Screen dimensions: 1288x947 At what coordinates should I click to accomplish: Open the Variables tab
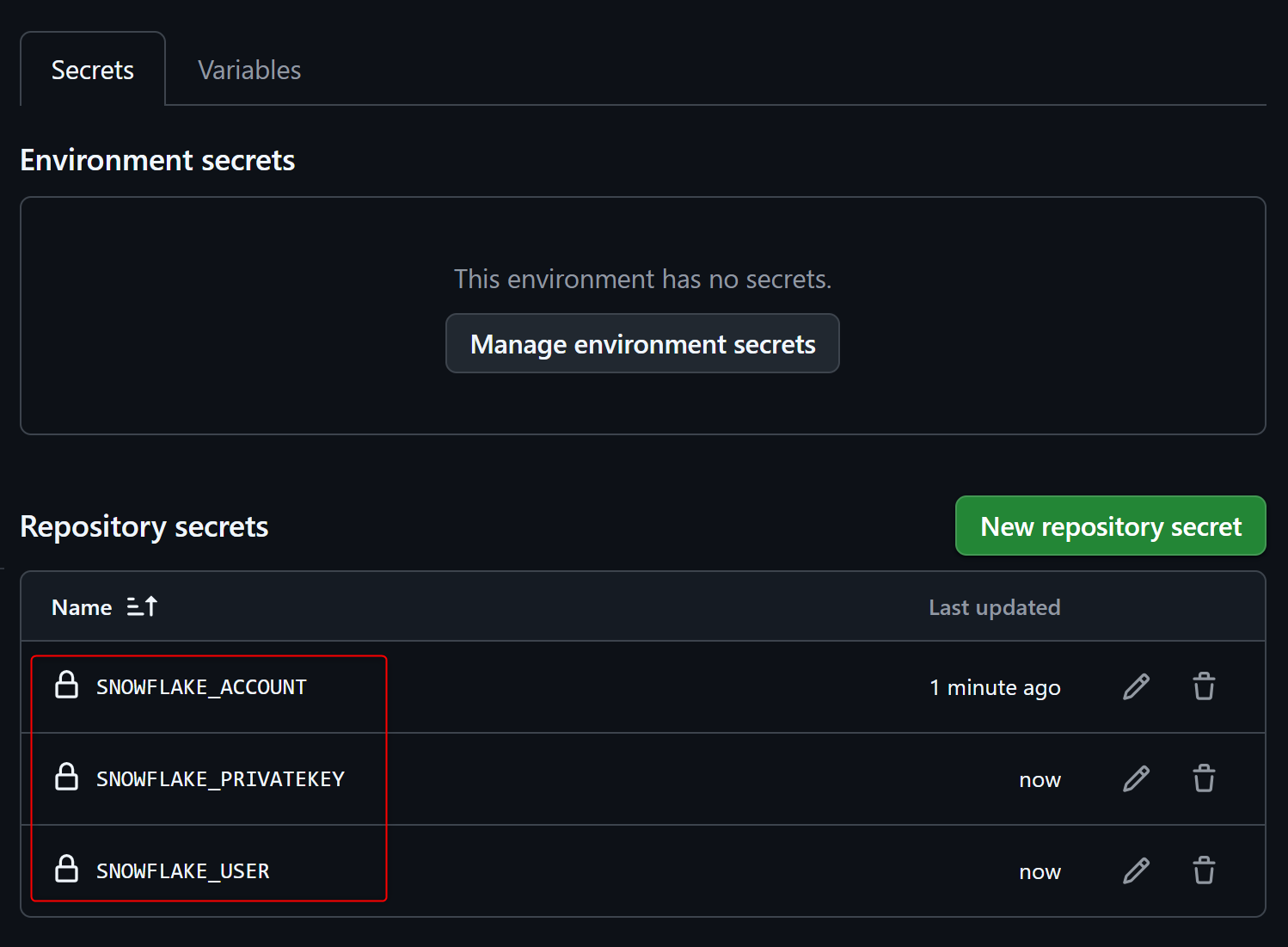pyautogui.click(x=249, y=70)
